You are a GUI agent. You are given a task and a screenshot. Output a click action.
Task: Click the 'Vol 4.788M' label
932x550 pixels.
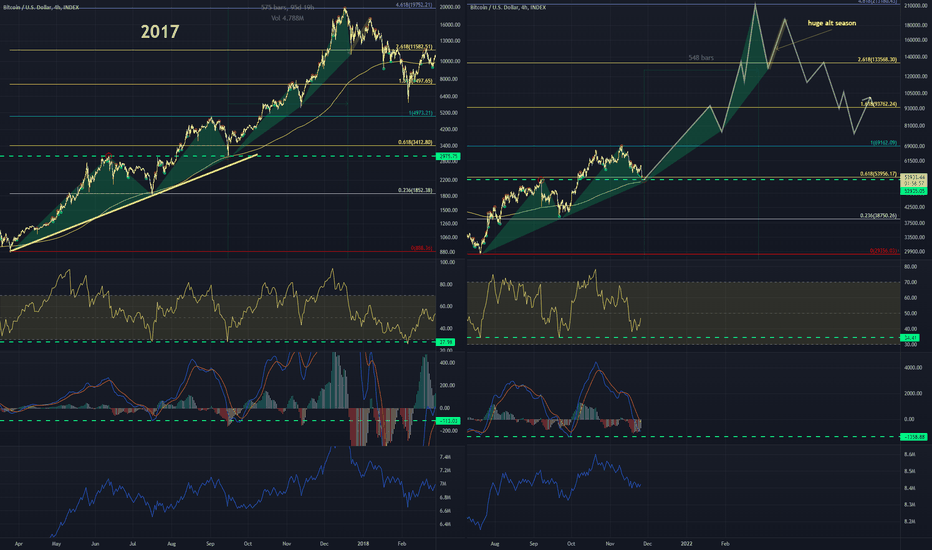click(288, 18)
